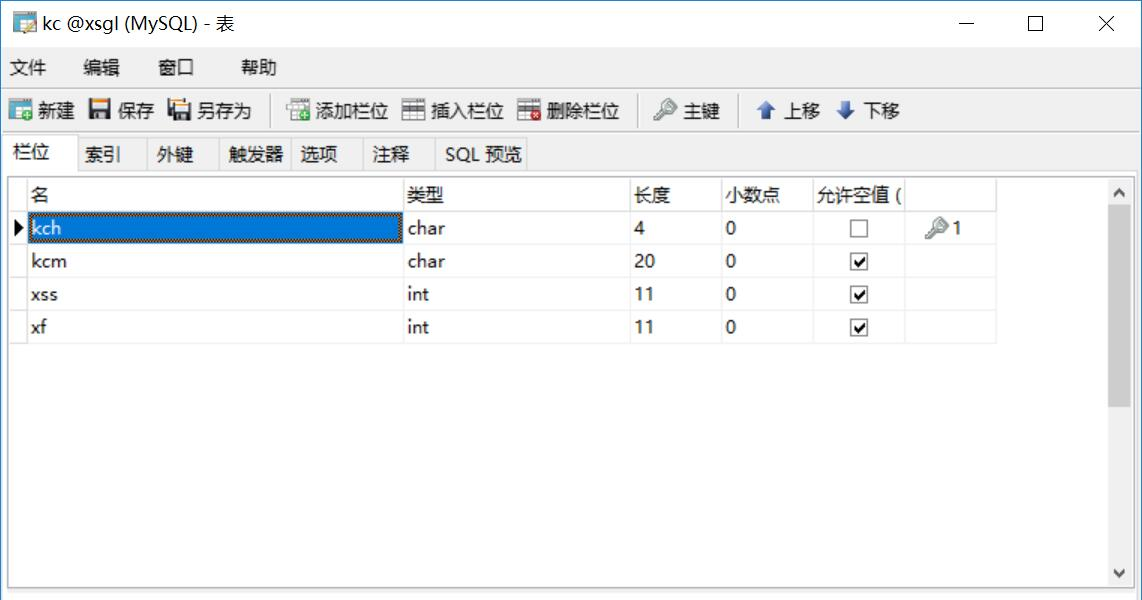1142x600 pixels.
Task: Click the 类型 column header
Action: coord(517,194)
